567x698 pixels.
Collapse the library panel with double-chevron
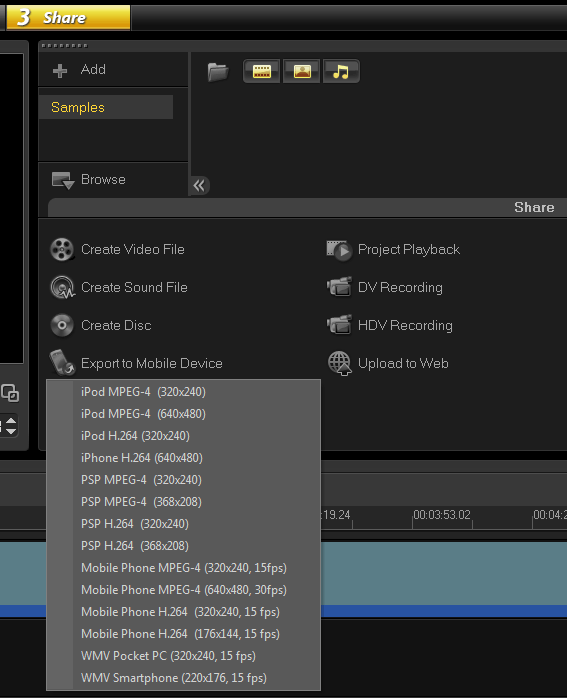(199, 185)
